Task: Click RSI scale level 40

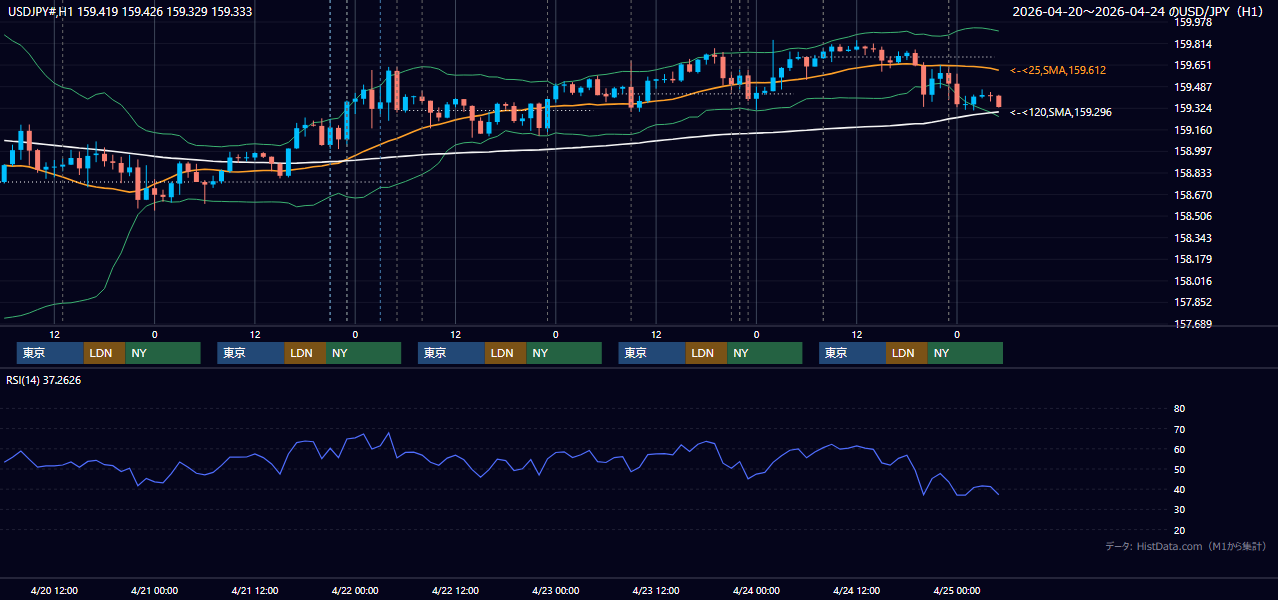Action: pyautogui.click(x=1179, y=489)
